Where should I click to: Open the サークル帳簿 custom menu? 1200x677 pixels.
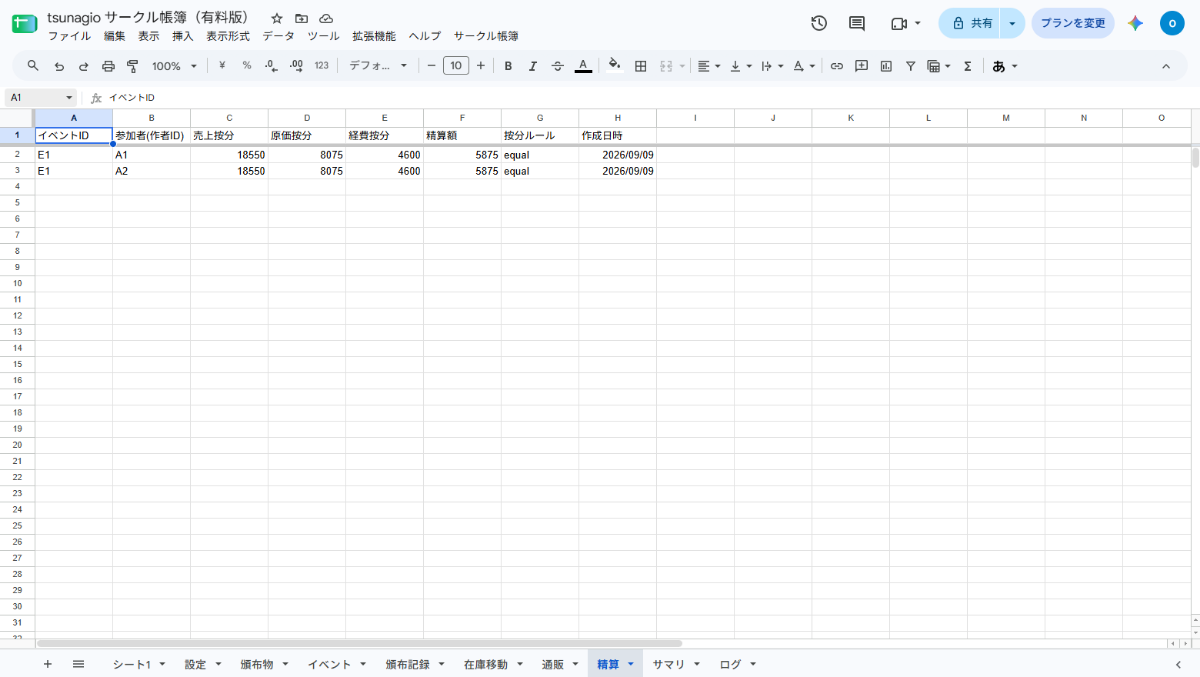pyautogui.click(x=486, y=36)
